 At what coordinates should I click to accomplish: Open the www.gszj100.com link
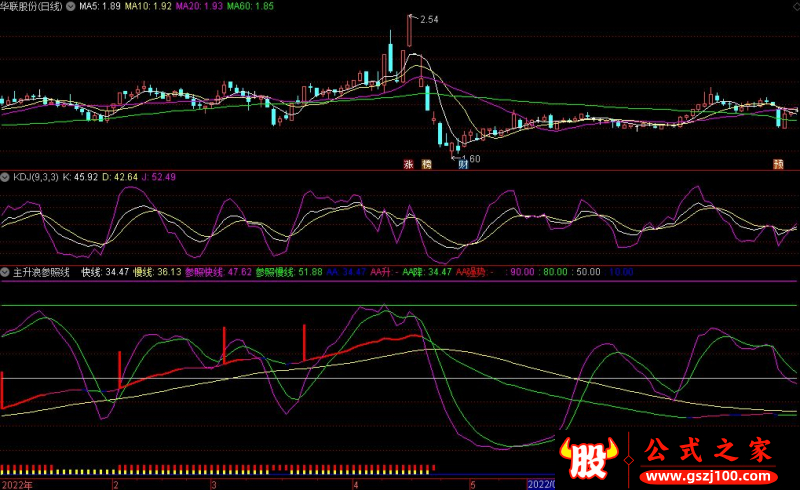709,477
